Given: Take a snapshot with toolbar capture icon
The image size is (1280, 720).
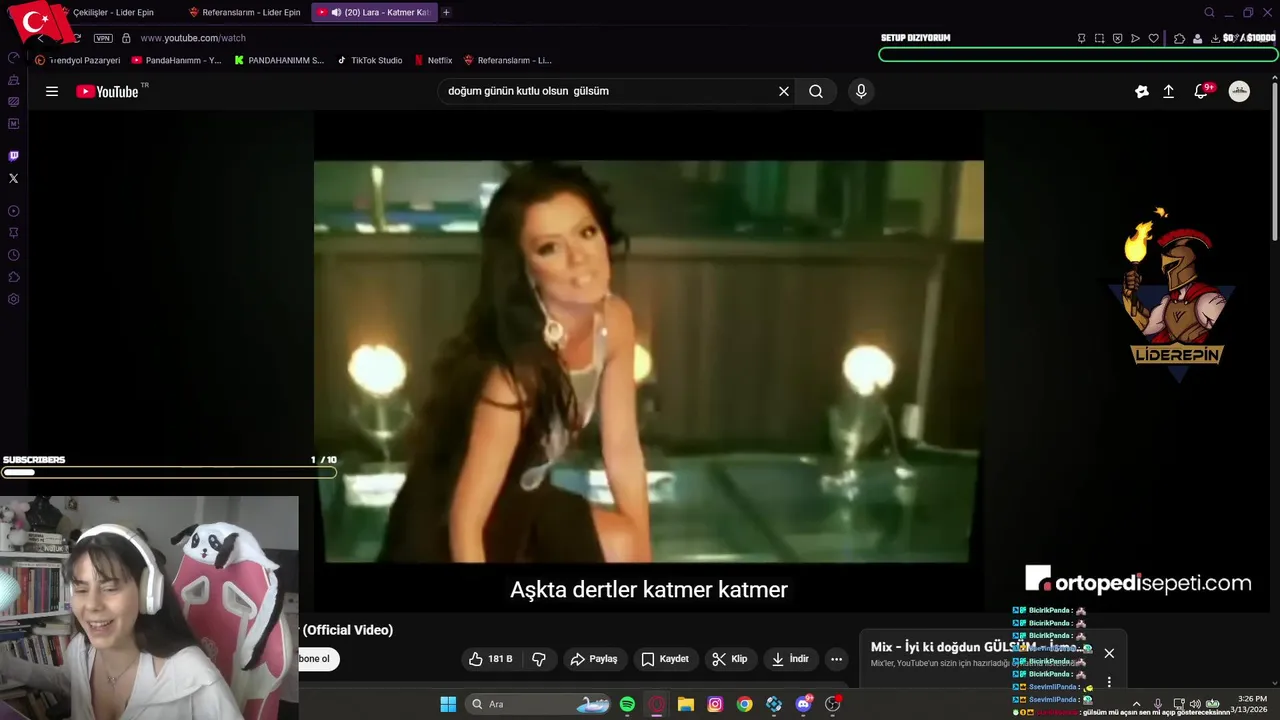Looking at the screenshot, I should click(x=1099, y=38).
